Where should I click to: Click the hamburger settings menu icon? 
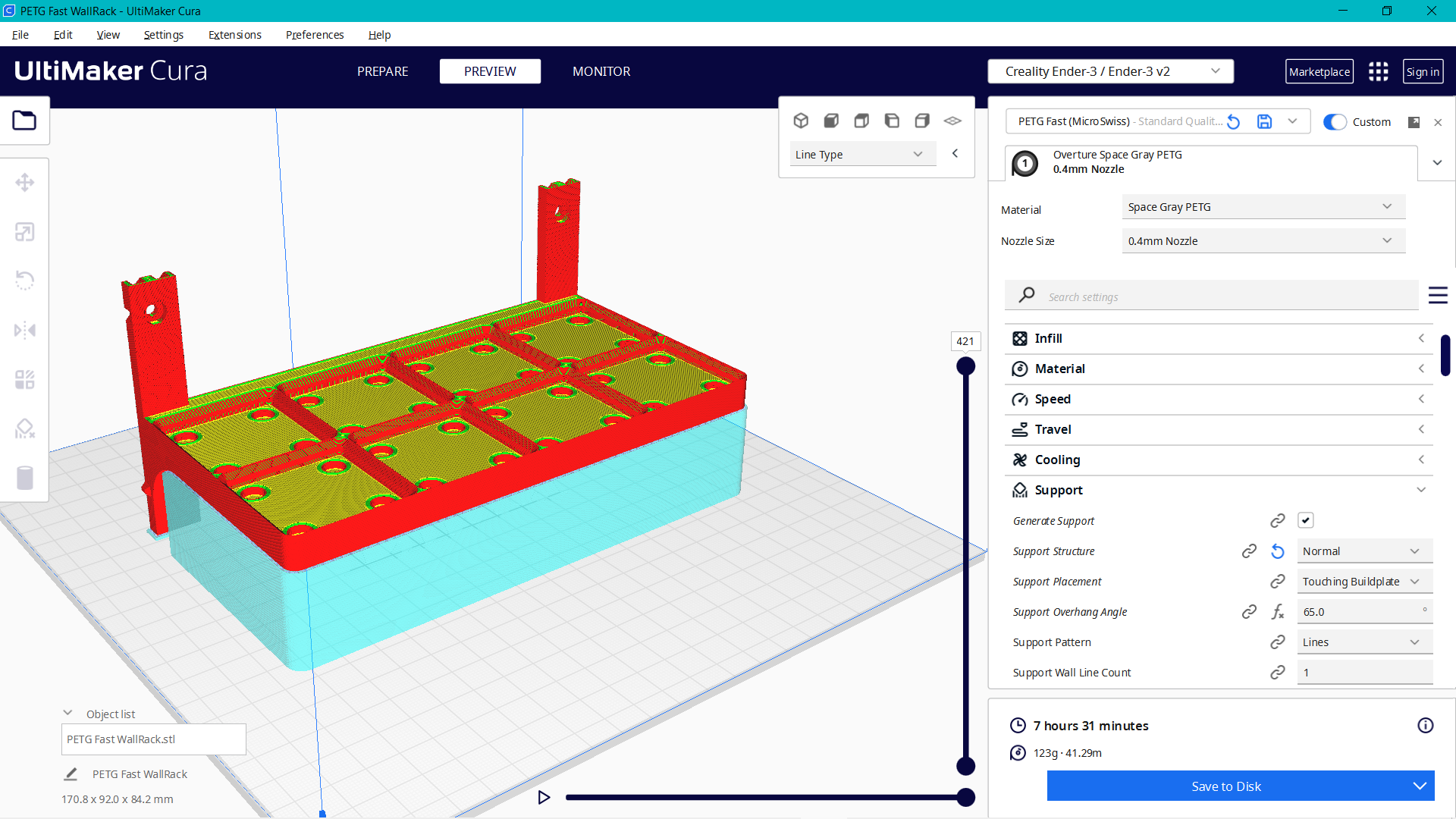click(1439, 295)
